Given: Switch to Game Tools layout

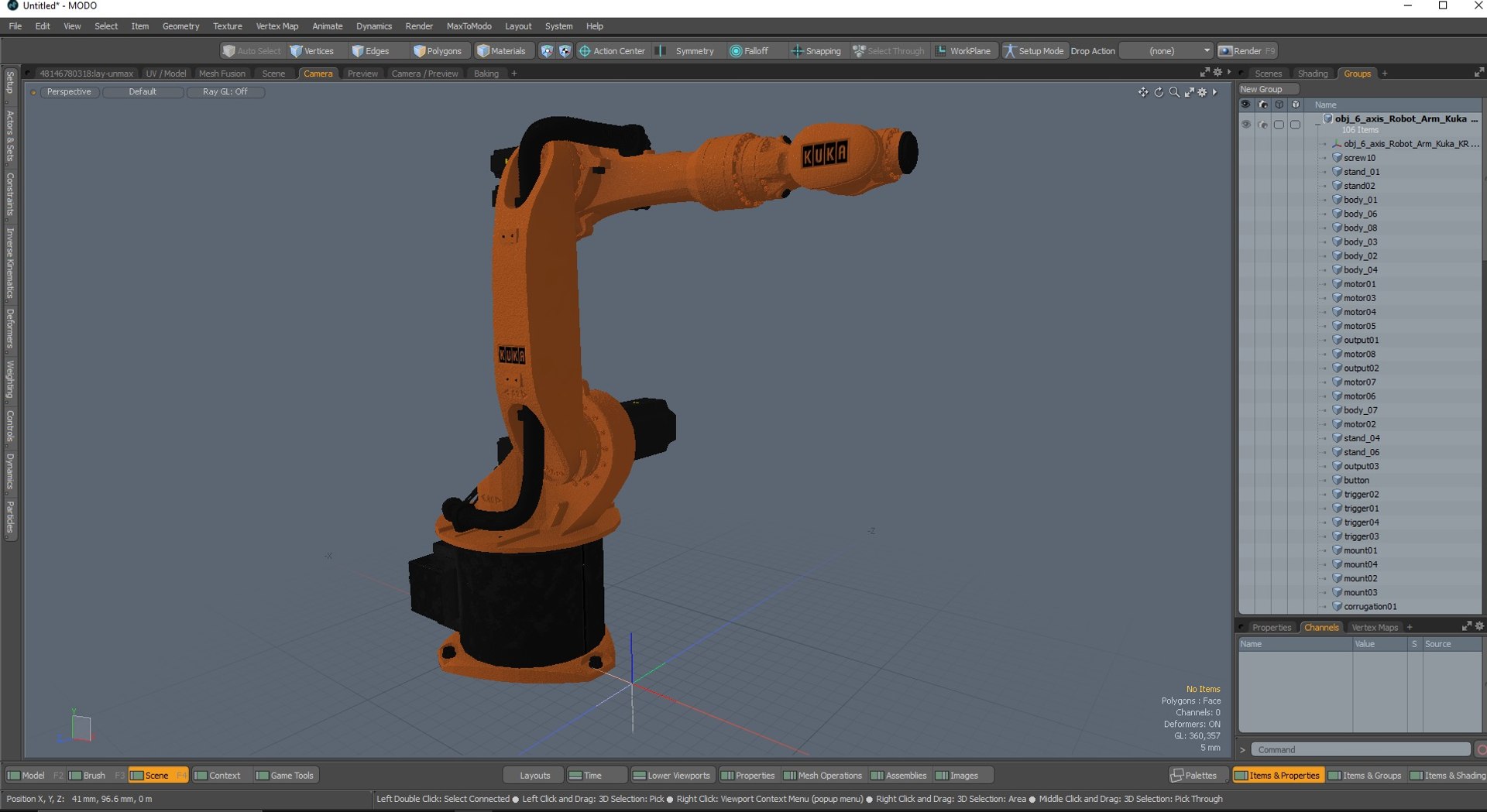Looking at the screenshot, I should [x=285, y=776].
